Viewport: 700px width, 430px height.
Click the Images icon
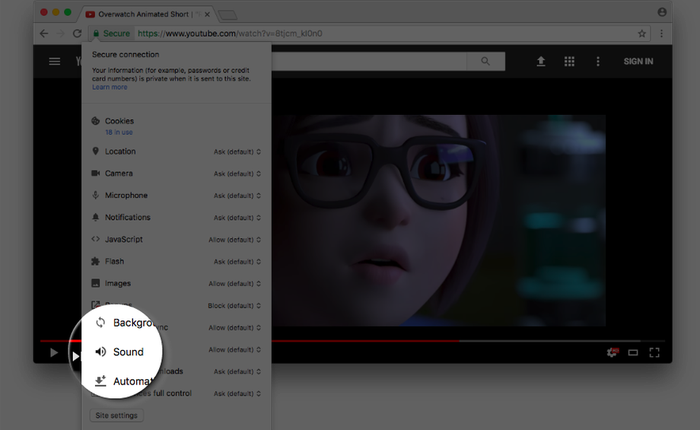(x=95, y=283)
